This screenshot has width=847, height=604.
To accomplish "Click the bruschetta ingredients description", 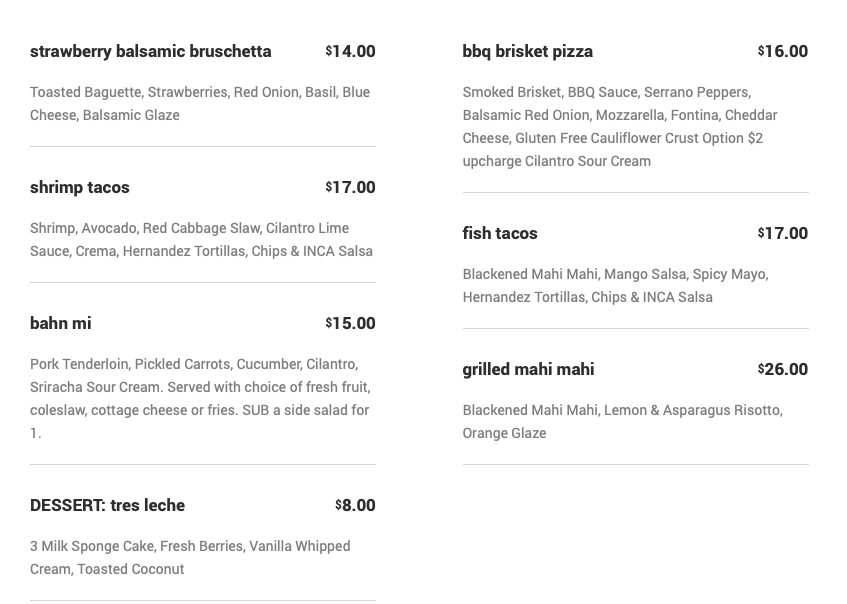I will (x=200, y=103).
